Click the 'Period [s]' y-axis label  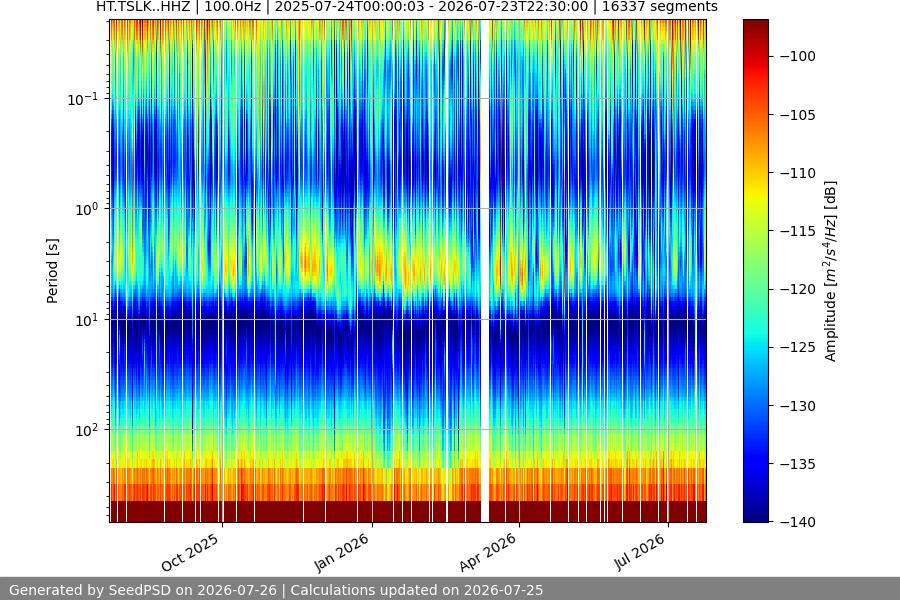[x=52, y=271]
